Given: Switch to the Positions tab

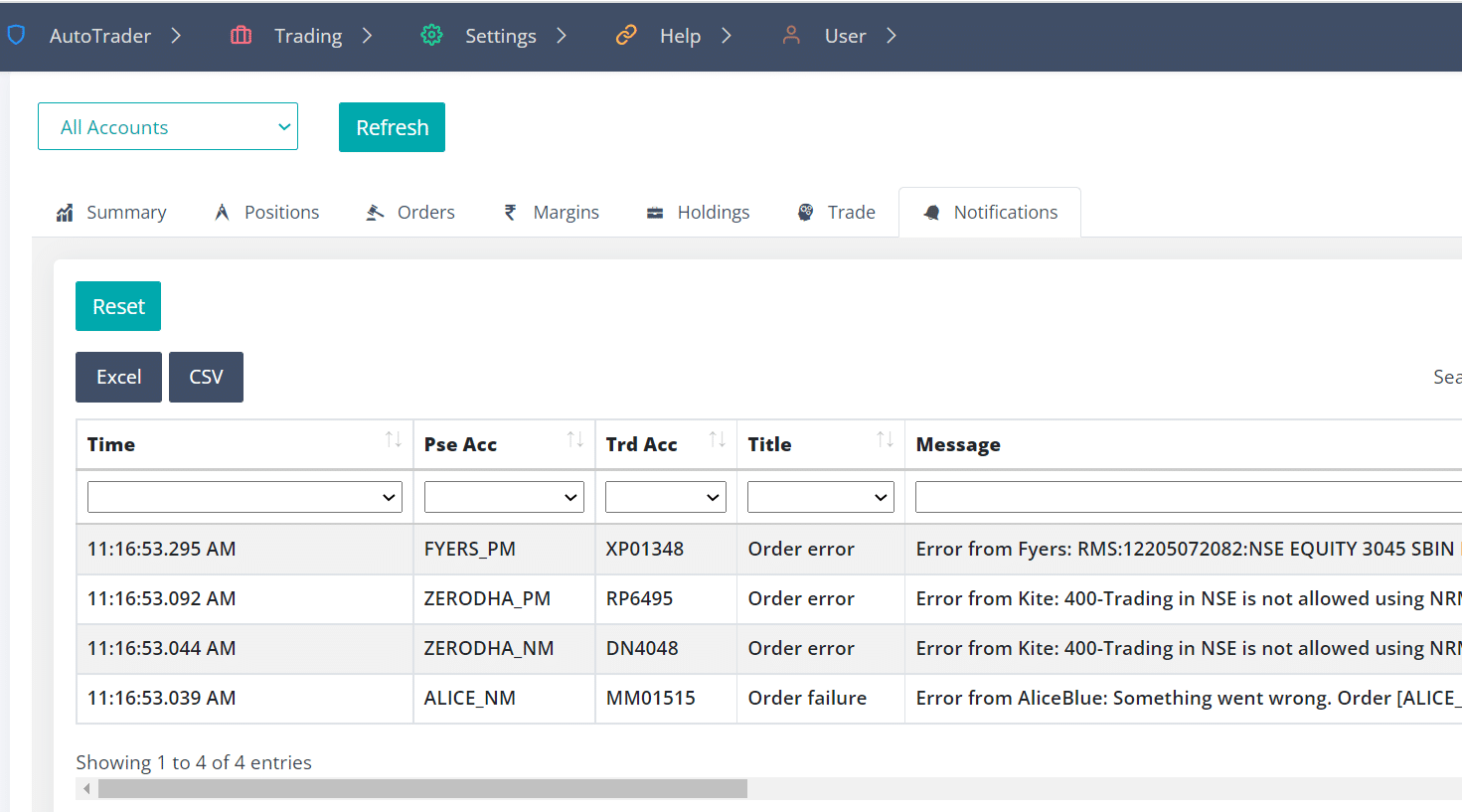Looking at the screenshot, I should [x=267, y=213].
